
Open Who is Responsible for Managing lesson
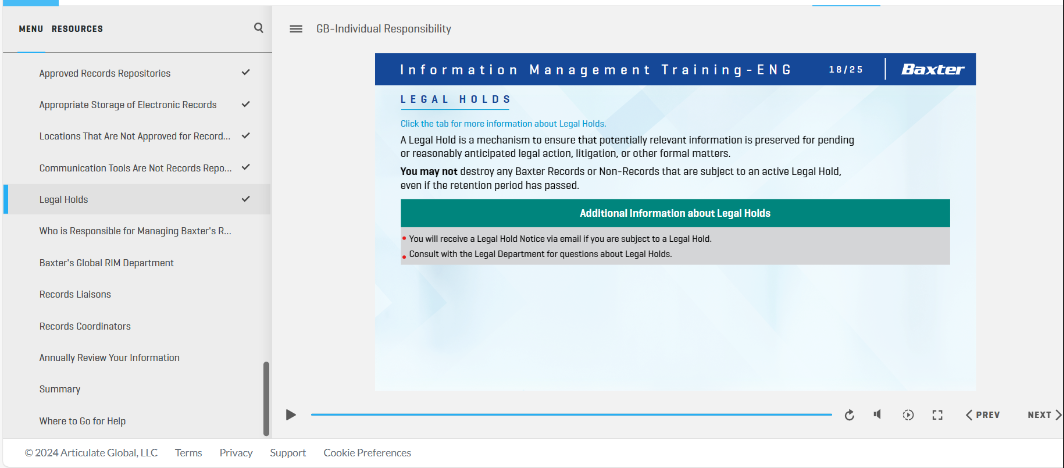pyautogui.click(x=137, y=231)
